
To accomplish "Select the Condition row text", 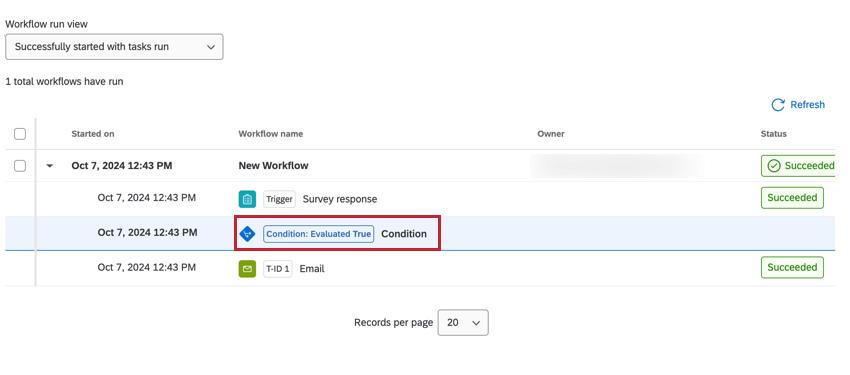I will 404,234.
